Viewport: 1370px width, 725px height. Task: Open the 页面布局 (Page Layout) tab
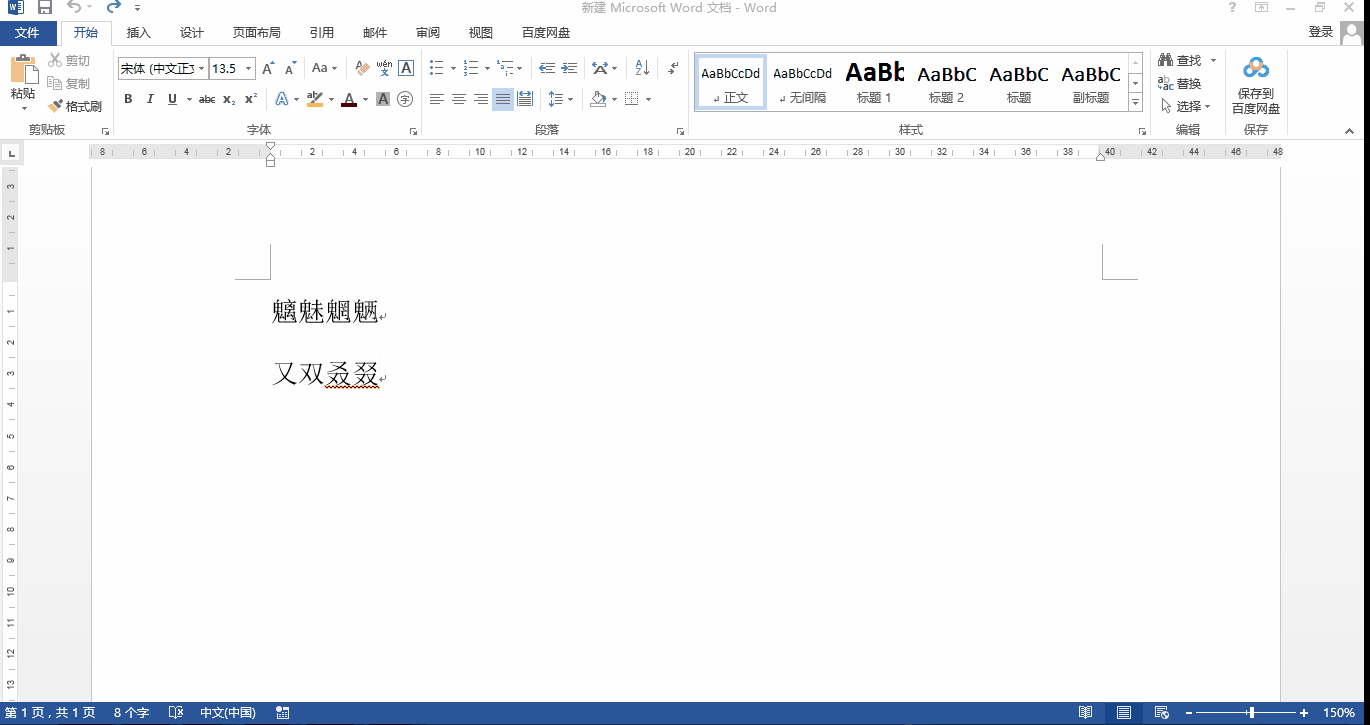[257, 33]
